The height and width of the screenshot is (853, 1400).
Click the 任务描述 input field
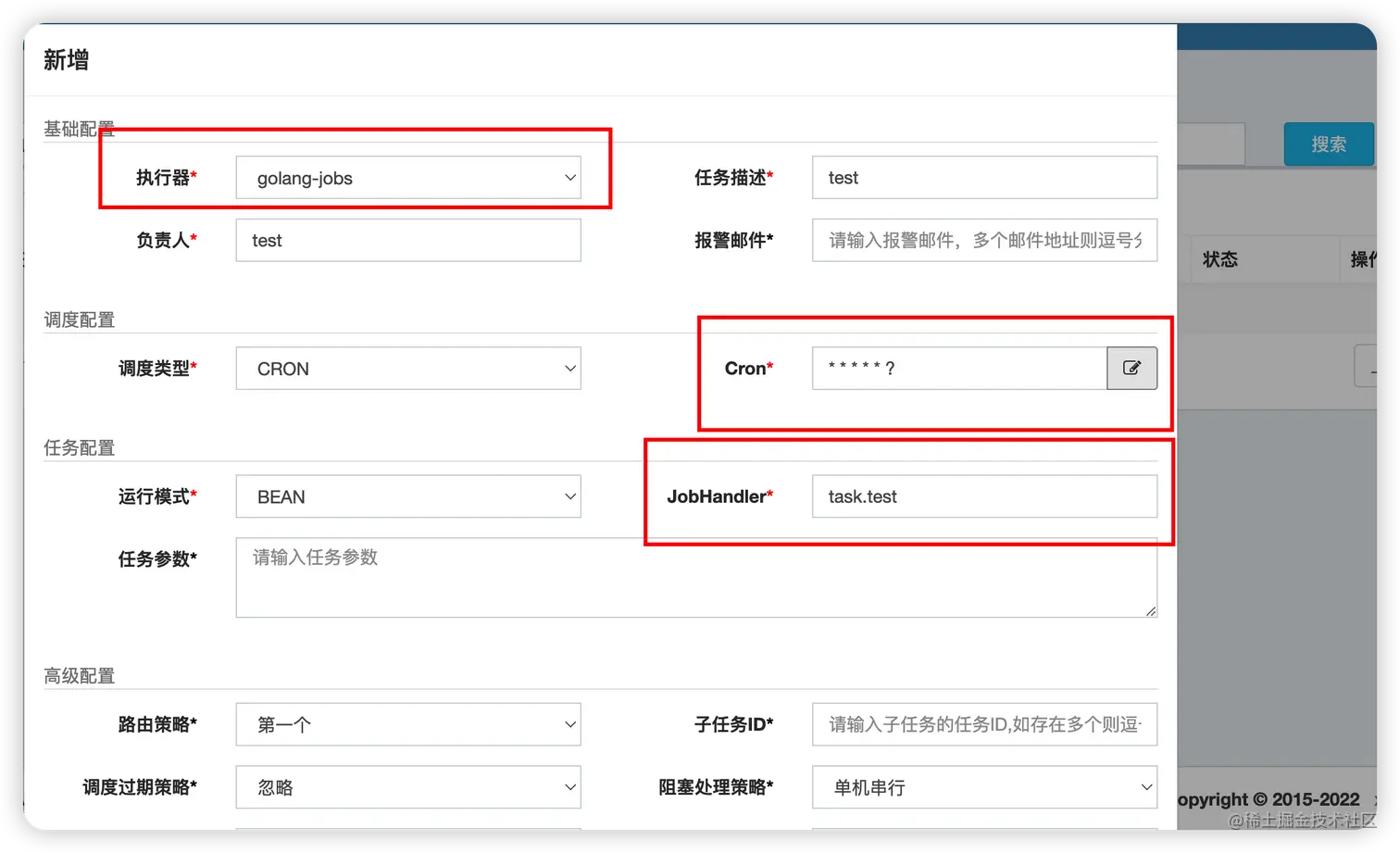tap(985, 178)
